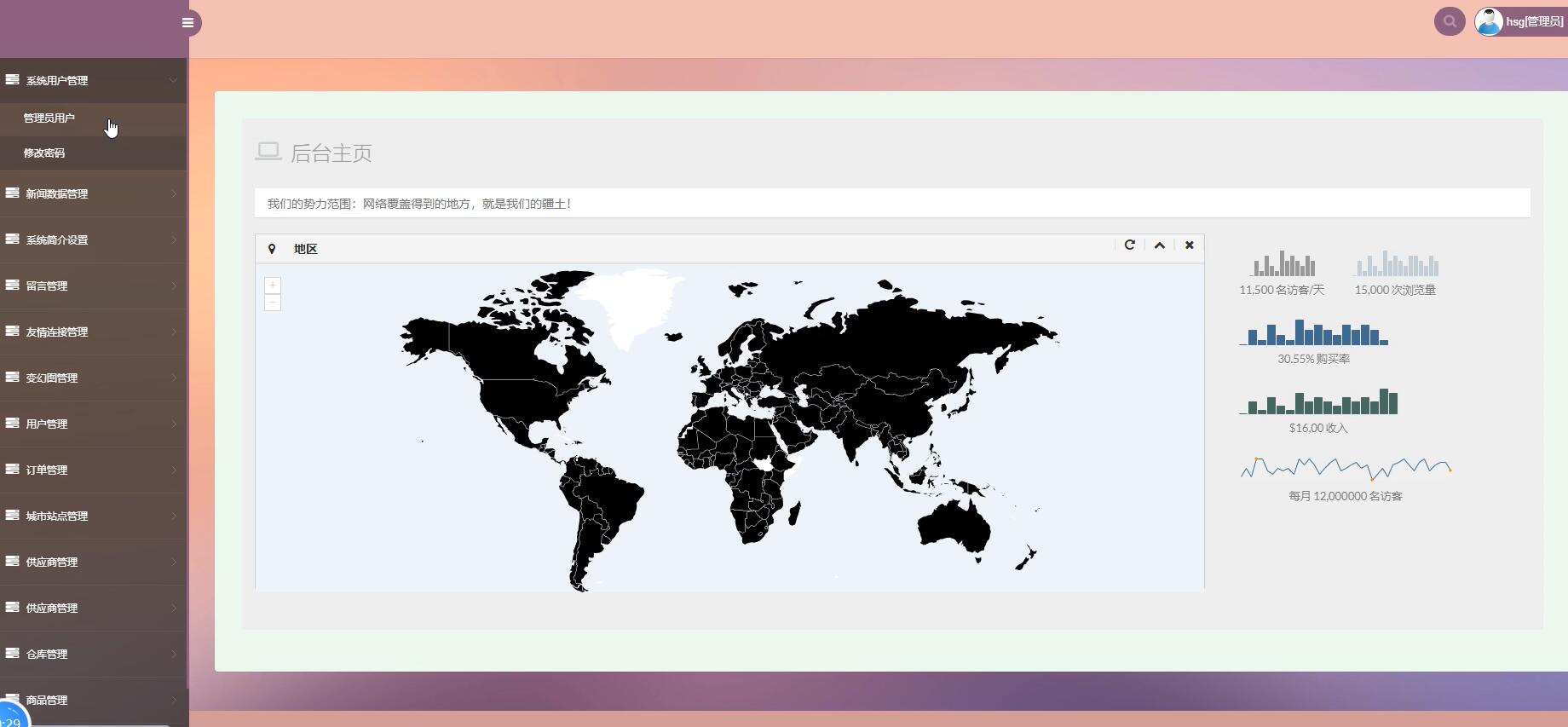Open the 修改密码 submenu item

coord(44,153)
